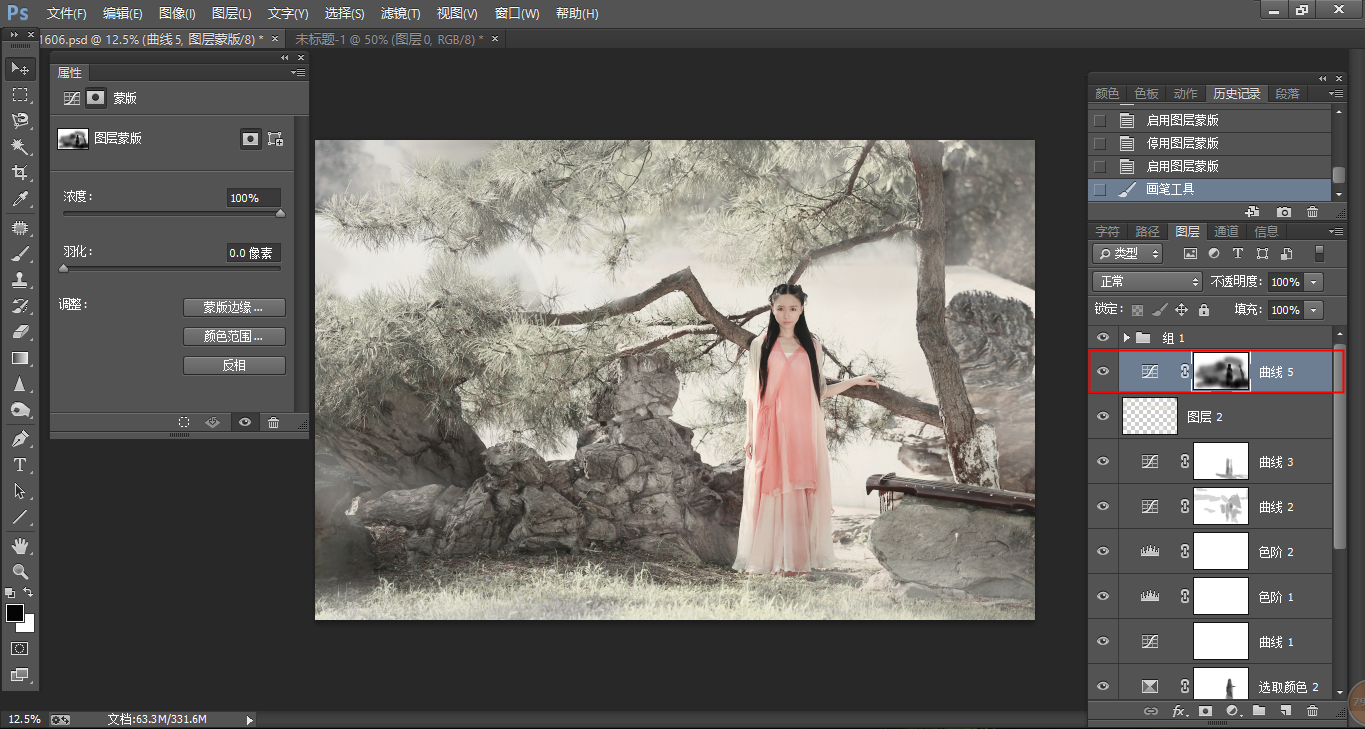1365x729 pixels.
Task: Click the 反相 button
Action: [235, 366]
